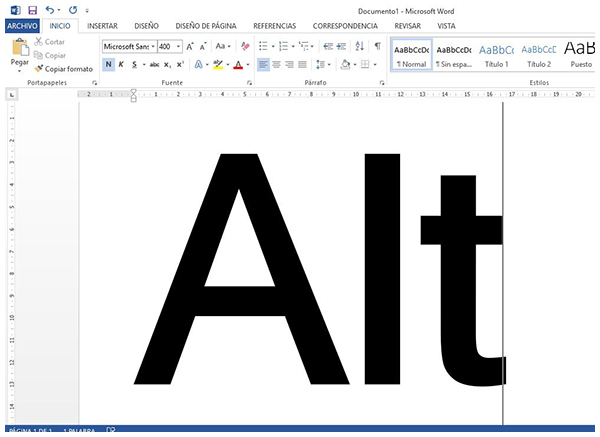600x437 pixels.
Task: Apply the Normal style
Action: [411, 55]
